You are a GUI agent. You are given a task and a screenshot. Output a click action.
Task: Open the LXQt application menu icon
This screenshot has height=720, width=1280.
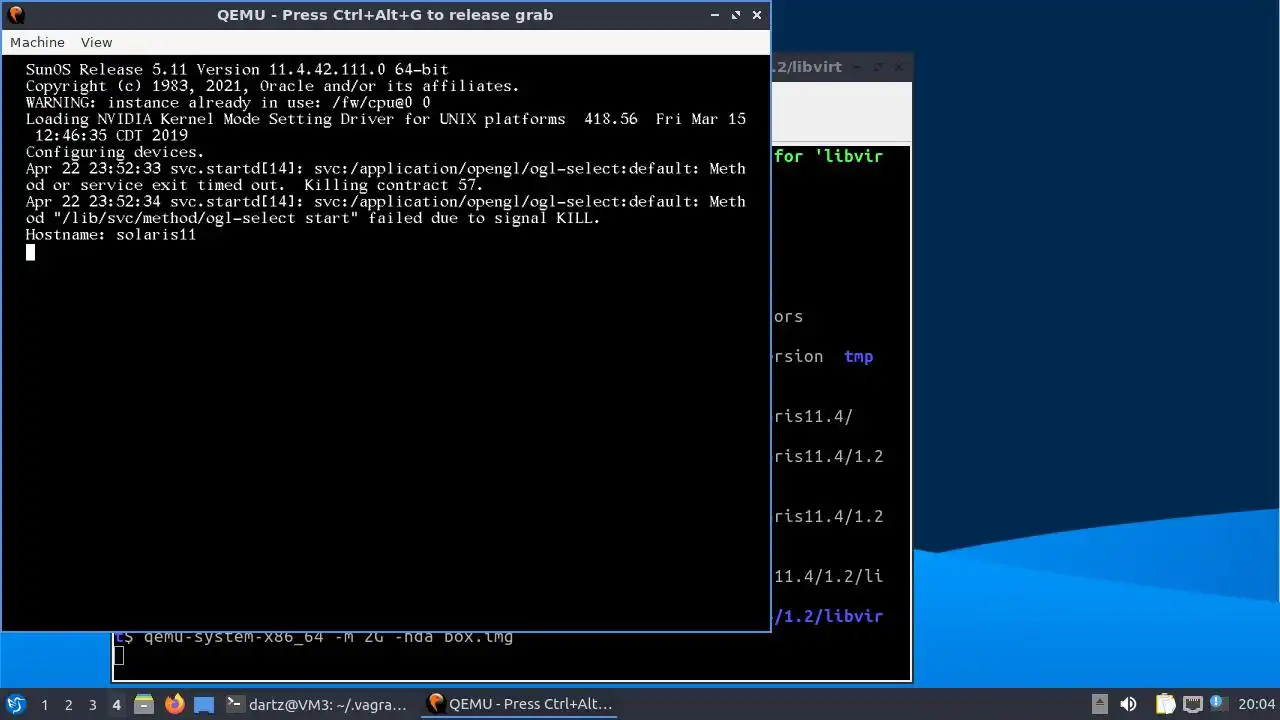(x=15, y=704)
